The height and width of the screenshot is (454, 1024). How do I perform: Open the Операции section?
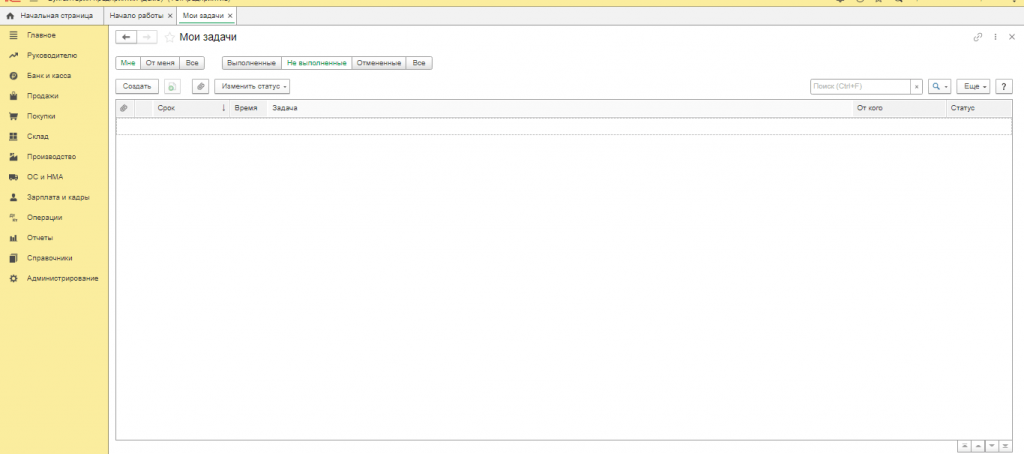click(54, 218)
